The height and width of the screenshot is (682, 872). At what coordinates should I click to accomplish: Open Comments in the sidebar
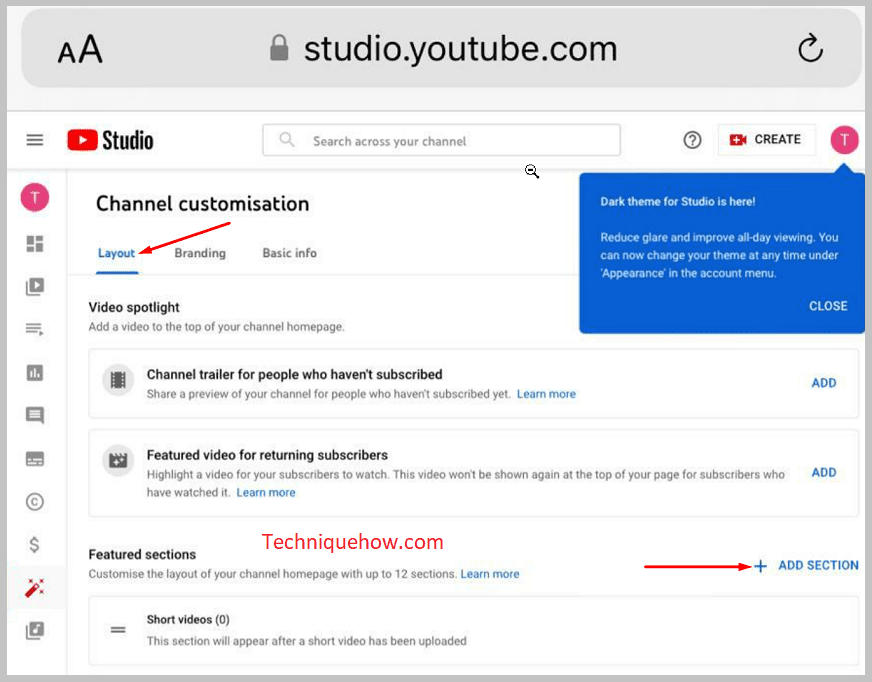[x=34, y=415]
